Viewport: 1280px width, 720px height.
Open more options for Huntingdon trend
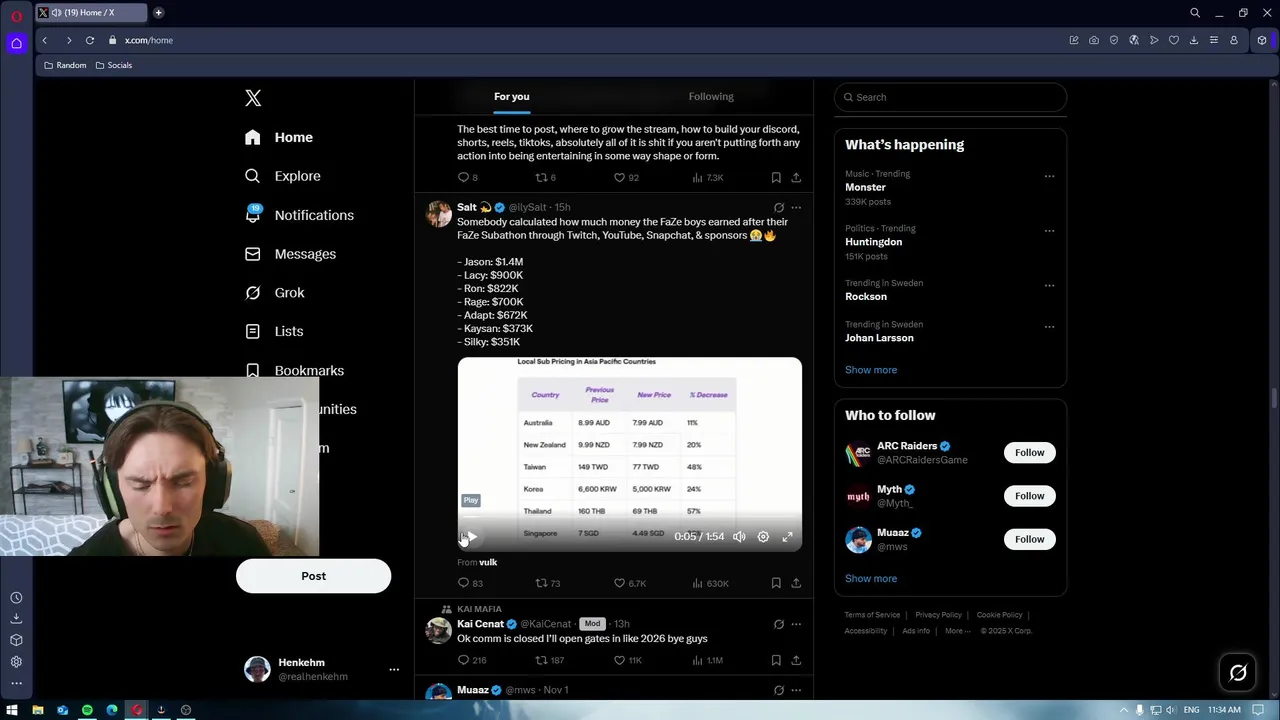point(1049,231)
